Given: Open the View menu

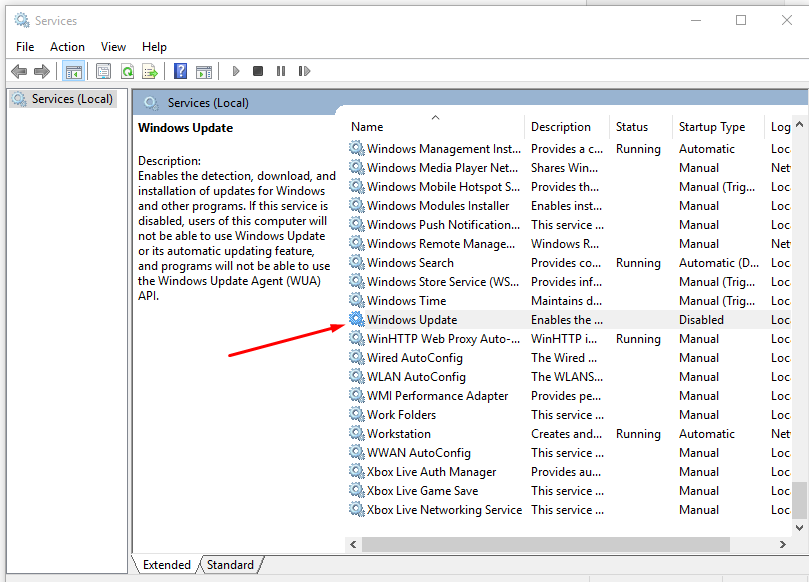Looking at the screenshot, I should 113,47.
